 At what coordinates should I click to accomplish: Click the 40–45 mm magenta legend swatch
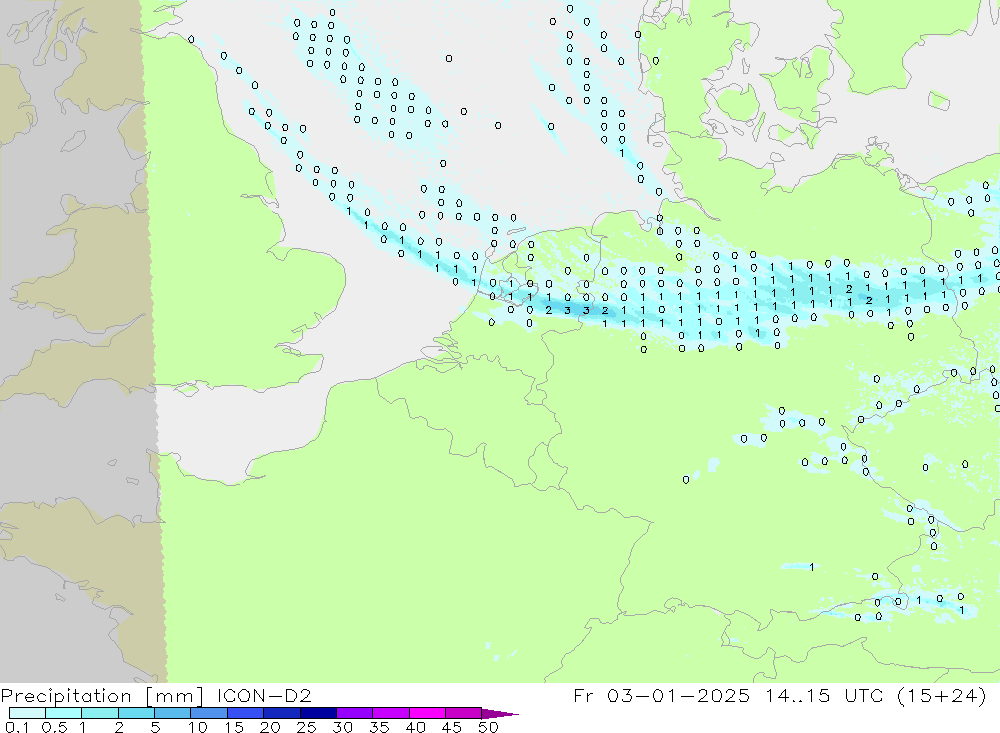point(427,713)
